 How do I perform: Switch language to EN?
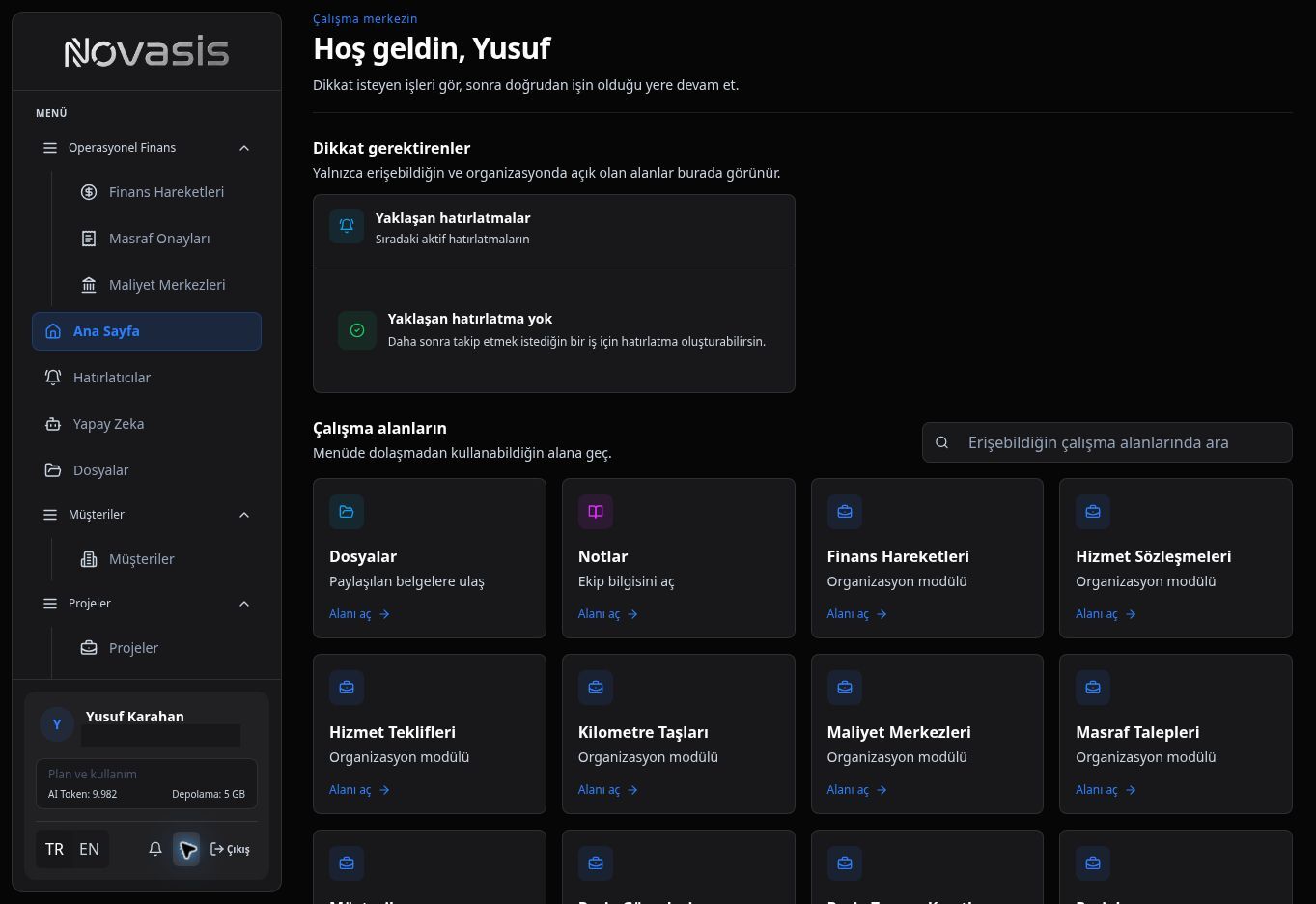(x=89, y=849)
